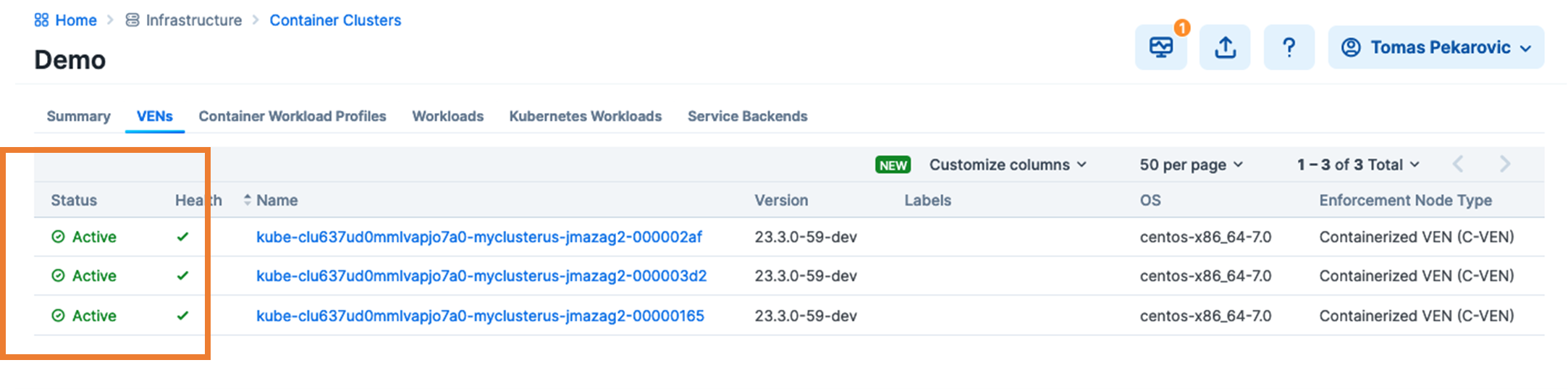
Task: Click the Version column header
Action: click(x=781, y=200)
